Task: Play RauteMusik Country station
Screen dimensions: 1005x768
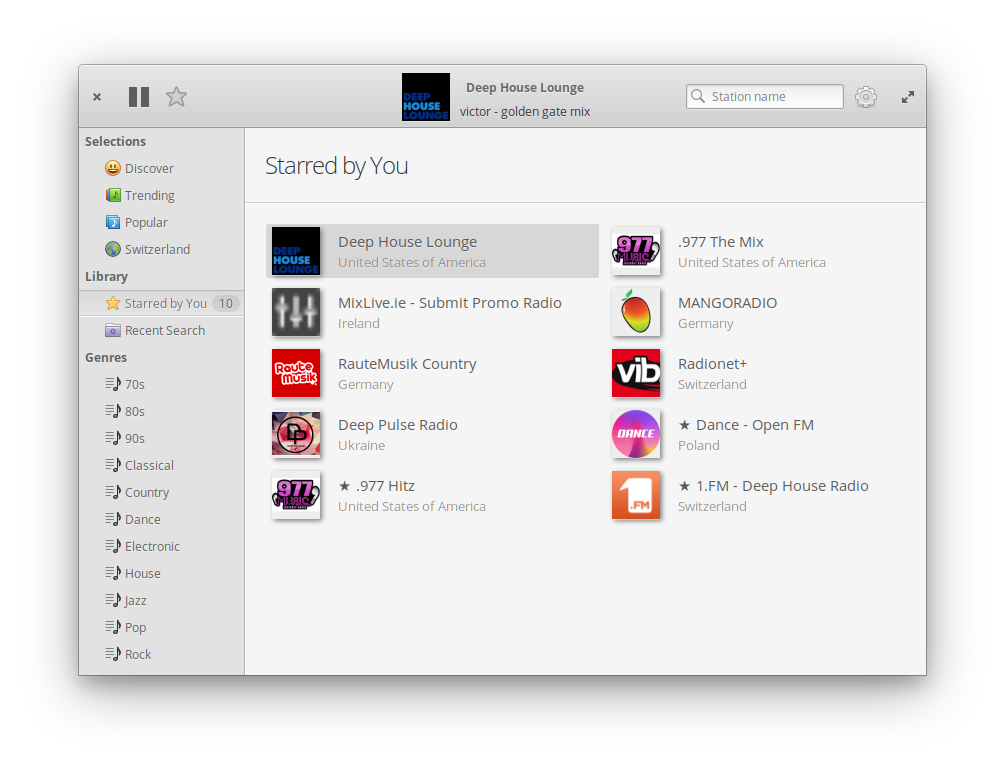Action: click(x=433, y=373)
